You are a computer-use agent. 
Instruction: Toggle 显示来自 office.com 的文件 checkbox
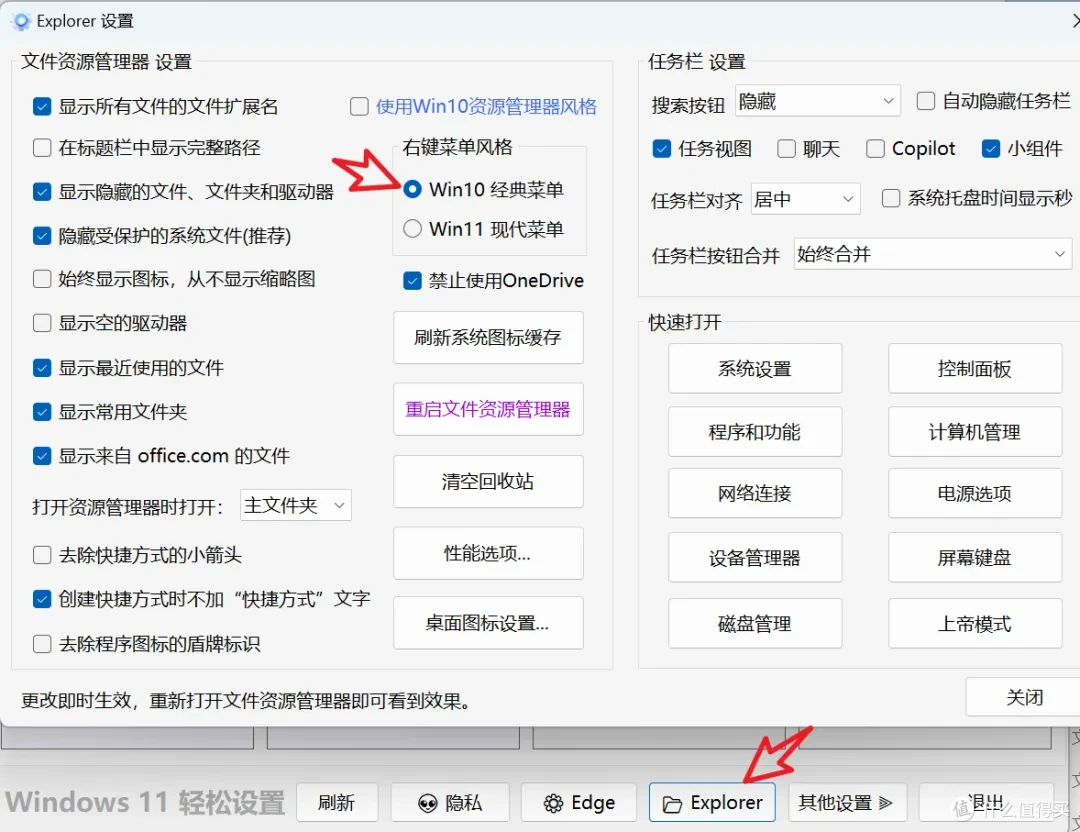tap(42, 456)
